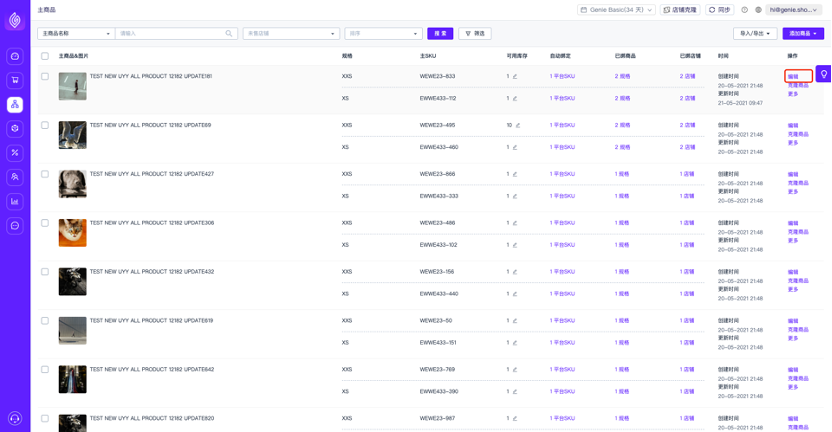Image resolution: width=832 pixels, height=432 pixels.
Task: Click product name TEST NEW UYY UPDATE619
Action: (x=151, y=321)
